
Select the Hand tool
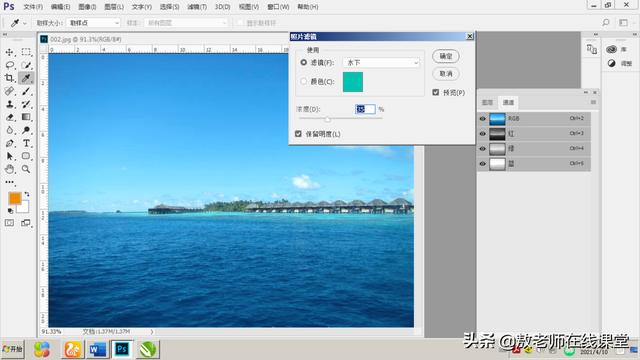(9, 169)
